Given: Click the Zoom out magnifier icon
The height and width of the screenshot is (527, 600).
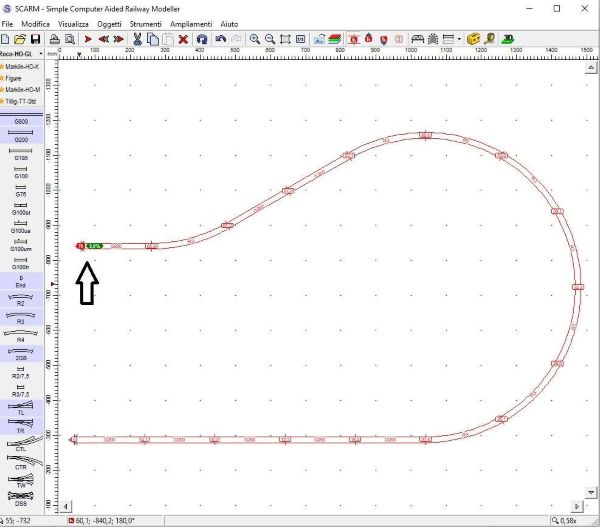Looking at the screenshot, I should pos(270,39).
